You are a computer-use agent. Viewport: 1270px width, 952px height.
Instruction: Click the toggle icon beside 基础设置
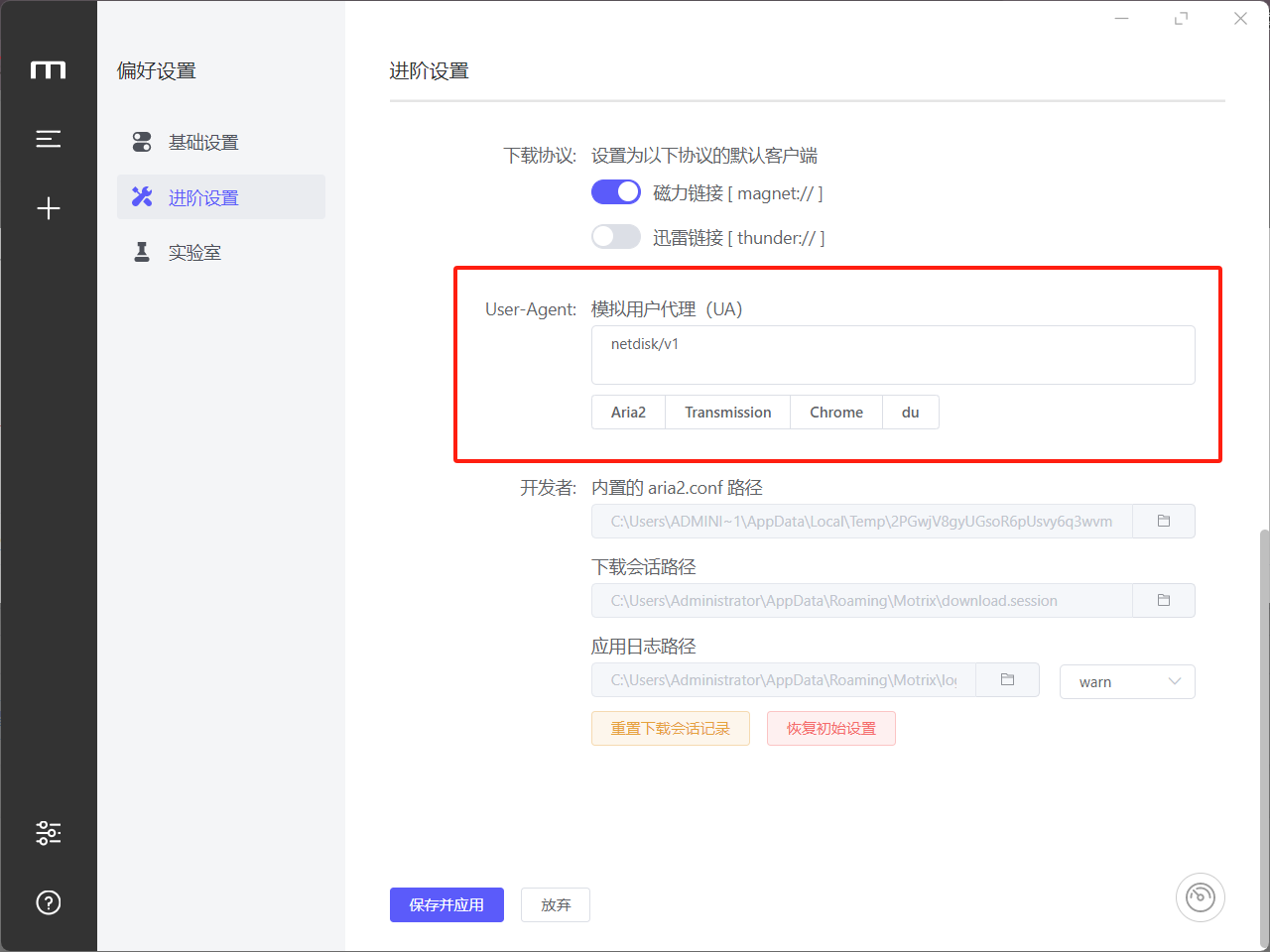pos(142,142)
